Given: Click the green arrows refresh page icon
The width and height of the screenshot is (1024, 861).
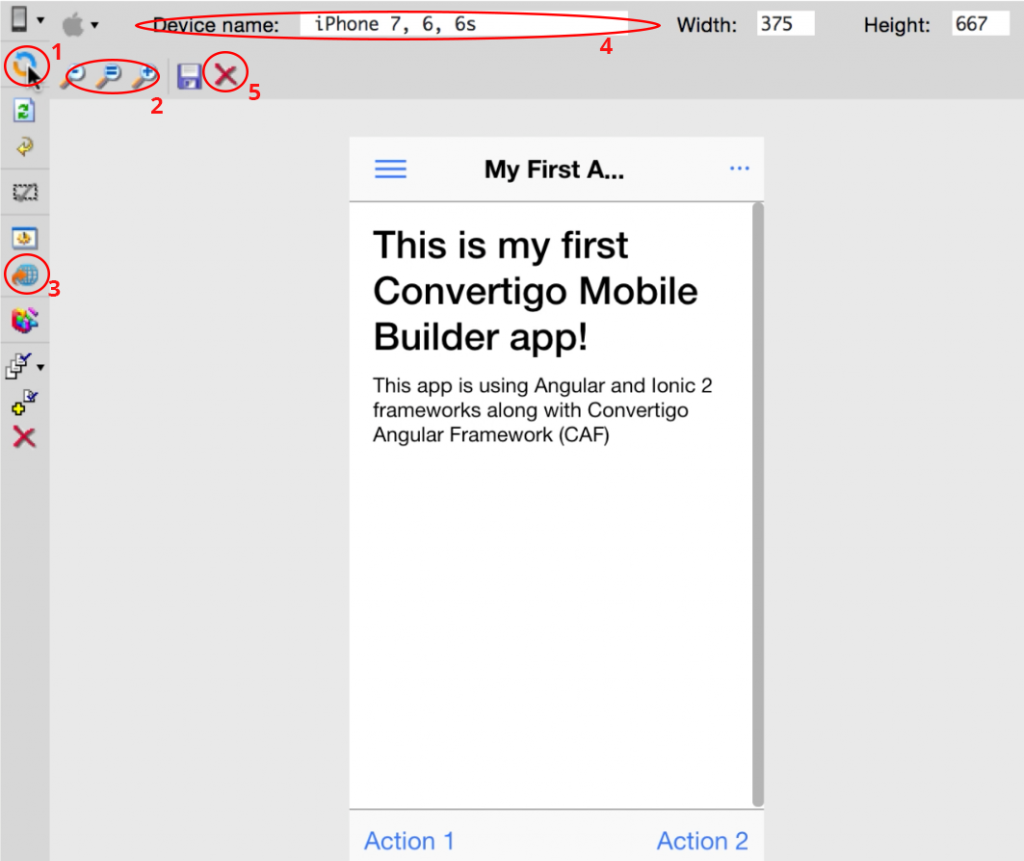Looking at the screenshot, I should [x=24, y=110].
